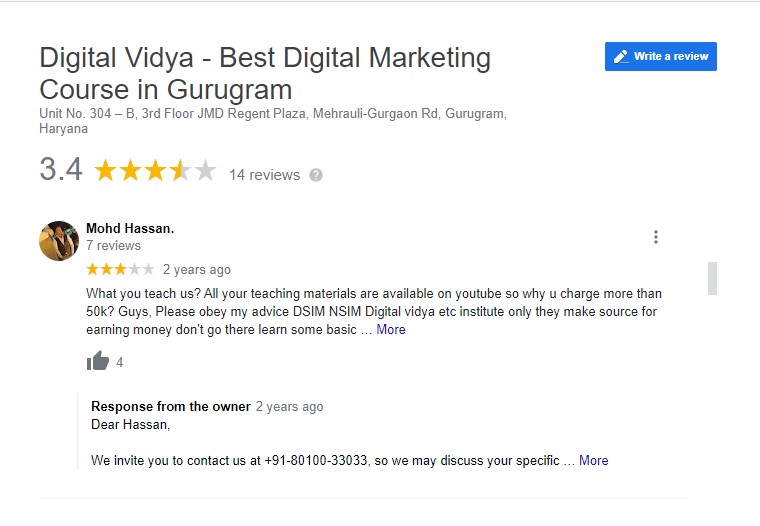The image size is (760, 526).
Task: Click the Response from the owner heading
Action: (x=171, y=406)
